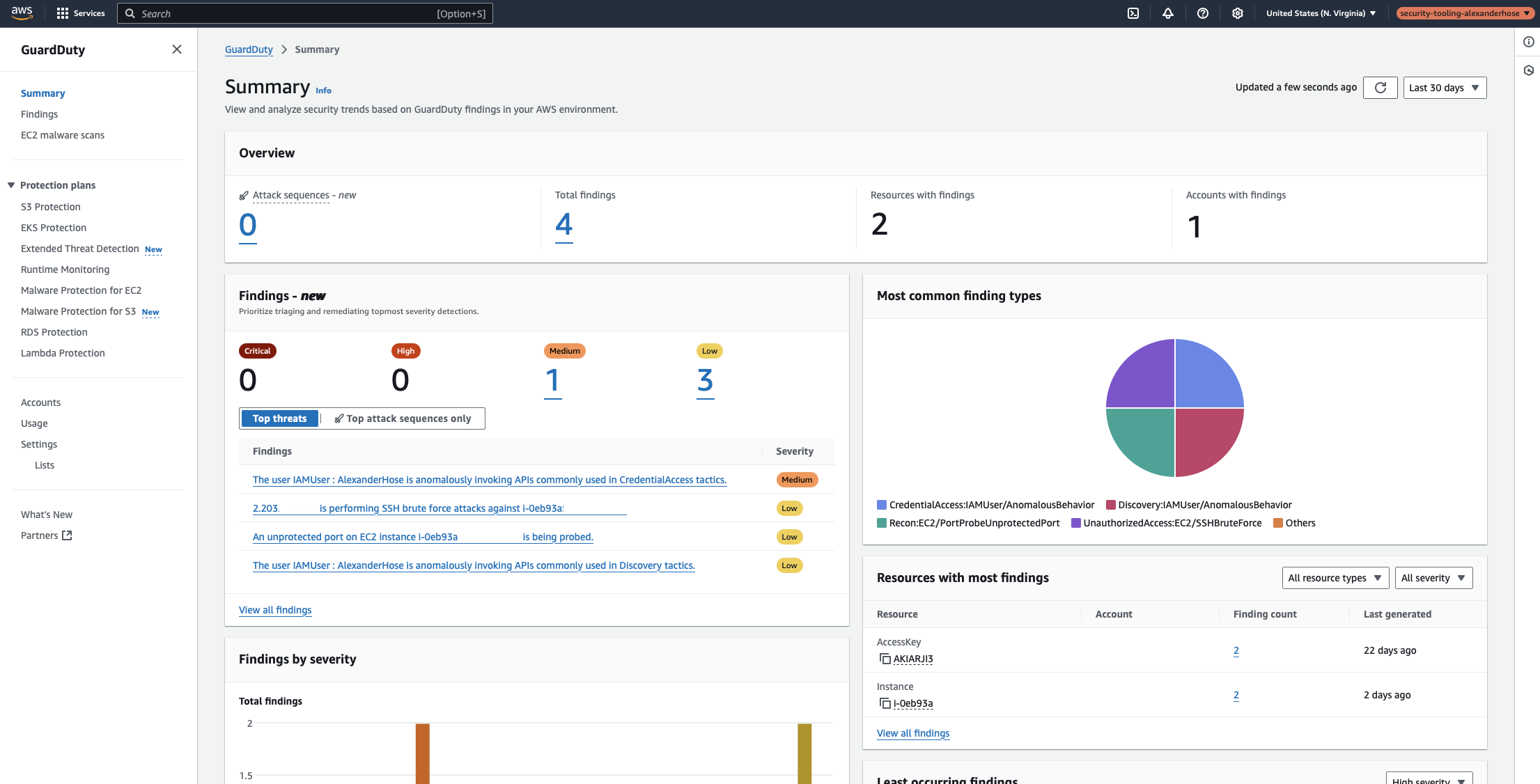Open the Discovery tactics finding
Viewport: 1540px width, 784px height.
[474, 565]
